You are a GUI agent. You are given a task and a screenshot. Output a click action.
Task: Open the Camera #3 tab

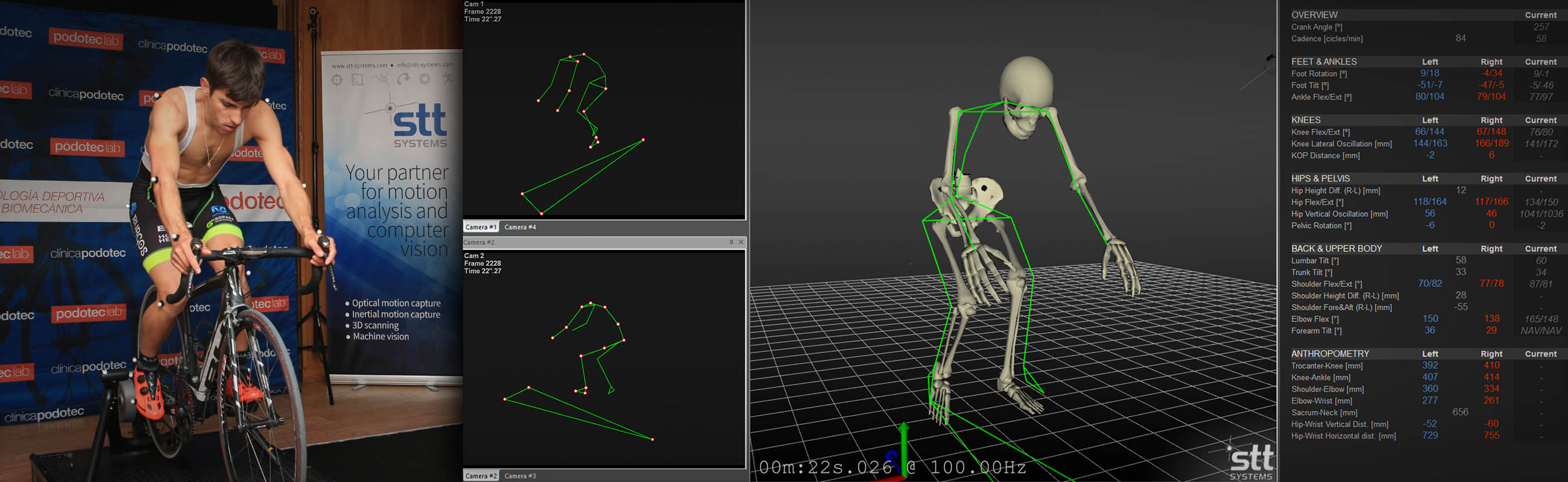[x=520, y=476]
